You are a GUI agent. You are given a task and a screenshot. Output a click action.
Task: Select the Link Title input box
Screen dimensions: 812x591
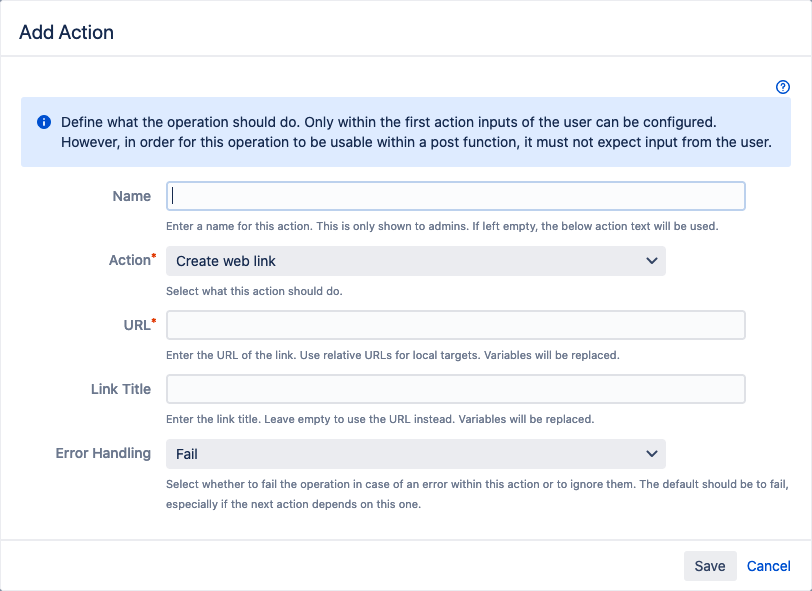tap(455, 389)
